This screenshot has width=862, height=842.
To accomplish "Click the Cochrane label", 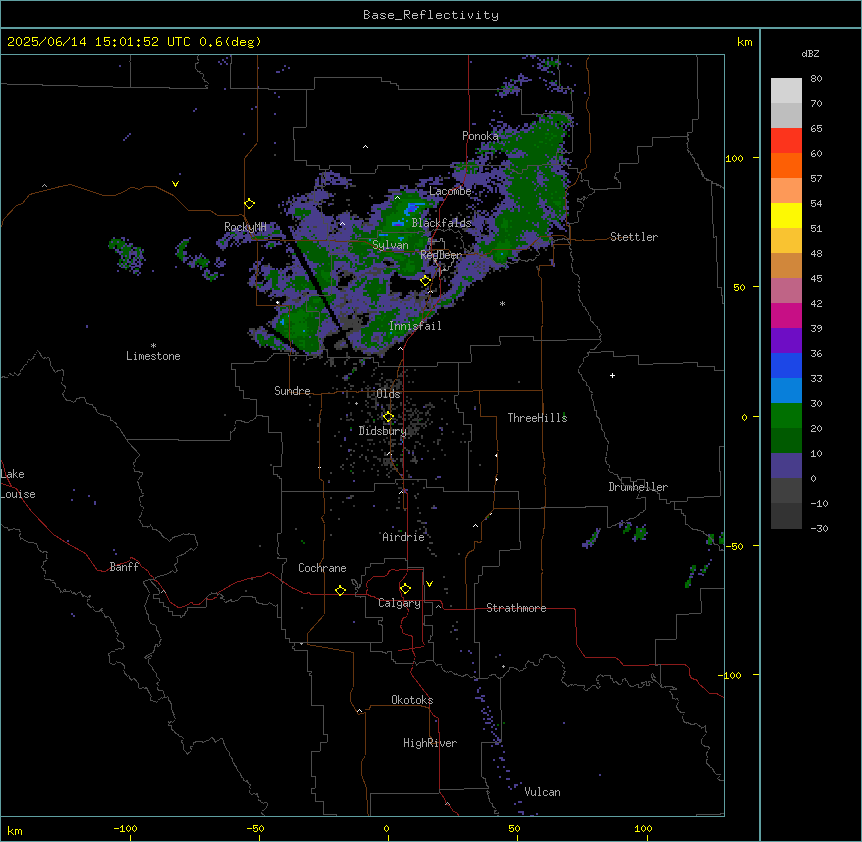I will pos(322,568).
